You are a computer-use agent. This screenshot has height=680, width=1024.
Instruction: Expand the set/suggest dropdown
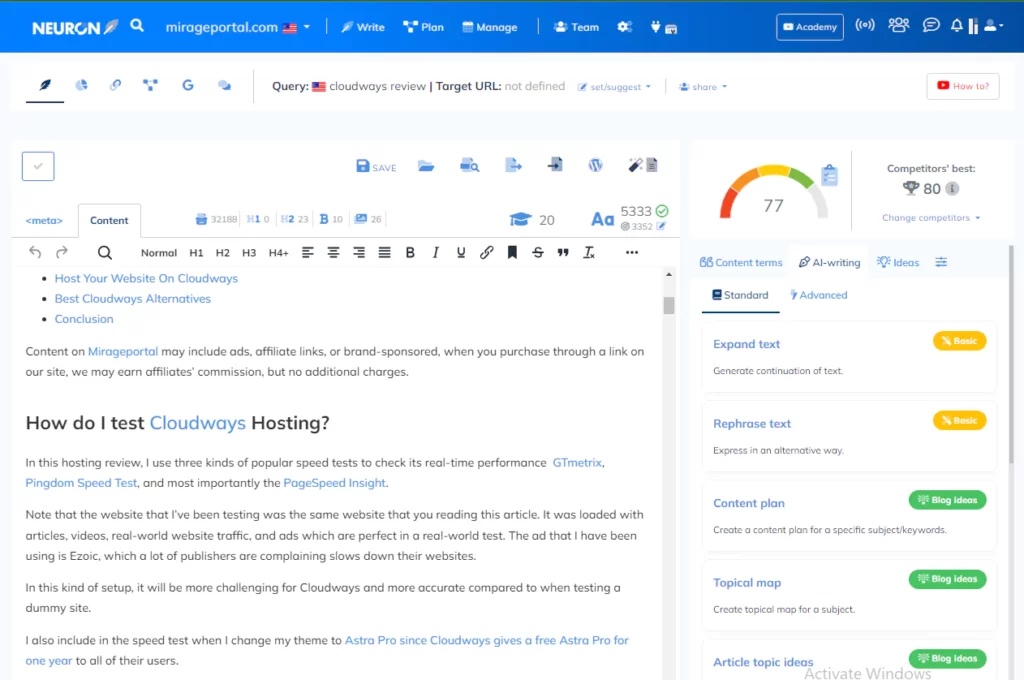(x=615, y=86)
